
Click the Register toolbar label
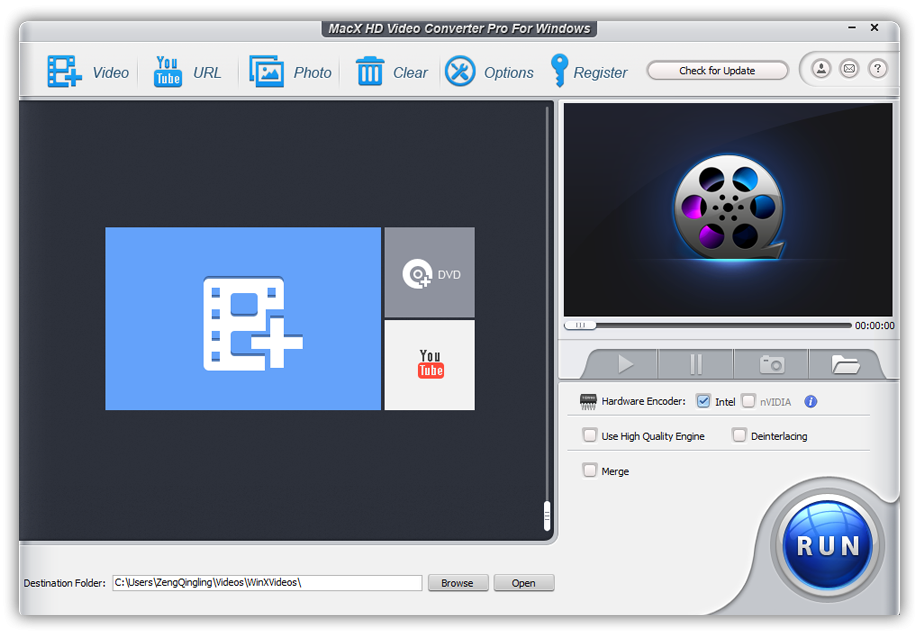600,73
